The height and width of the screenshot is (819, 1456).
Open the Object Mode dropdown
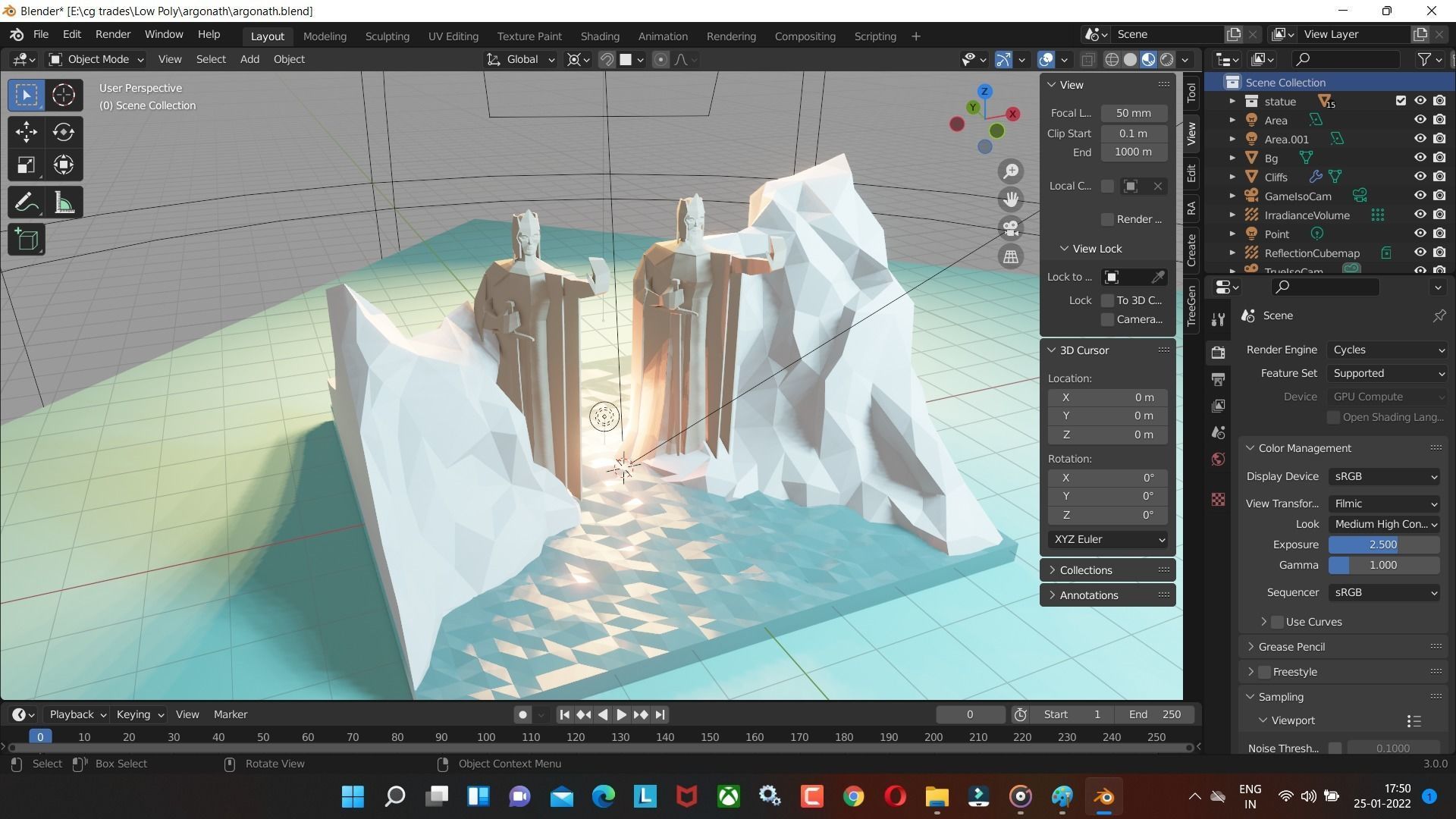(x=96, y=59)
